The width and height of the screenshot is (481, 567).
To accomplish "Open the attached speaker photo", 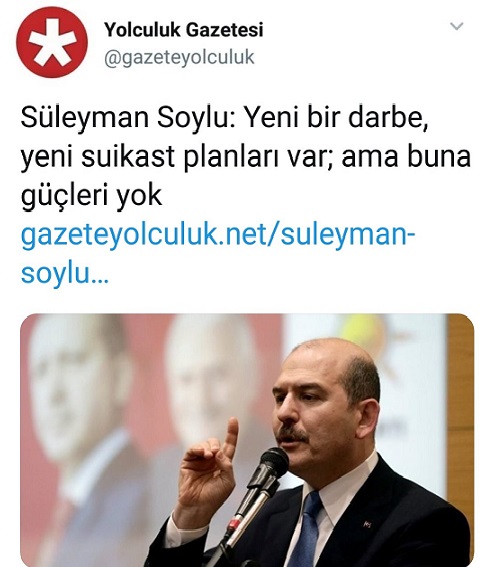I will pyautogui.click(x=247, y=440).
